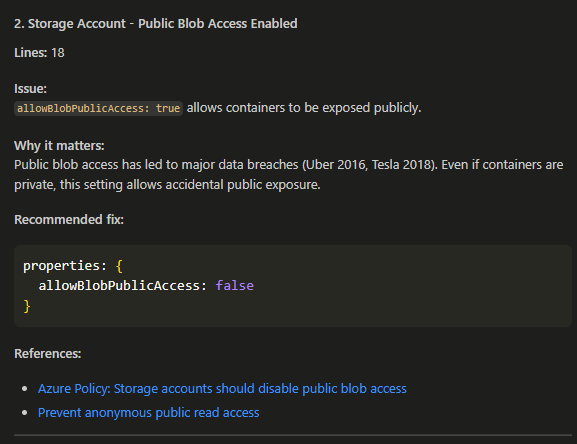Screen dimensions: 577x444
Task: Click the Uber 2016, Tesla 2018 sentence
Action: [288, 165]
